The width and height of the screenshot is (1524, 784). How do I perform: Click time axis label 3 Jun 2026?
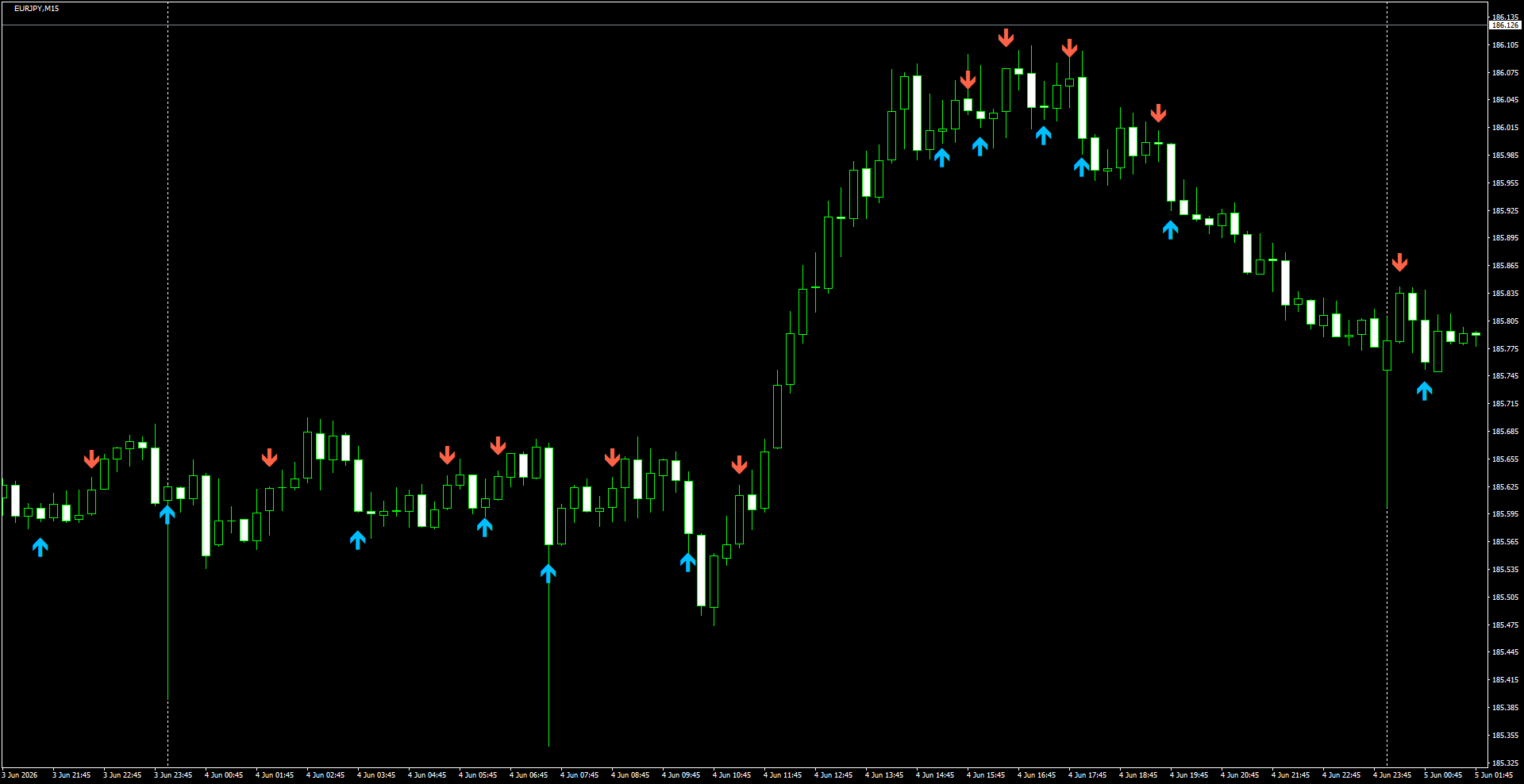click(x=20, y=775)
